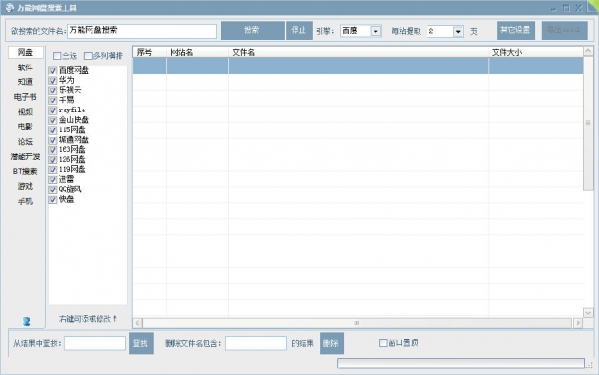Toggle the 金山快盘 checkbox

pos(53,120)
